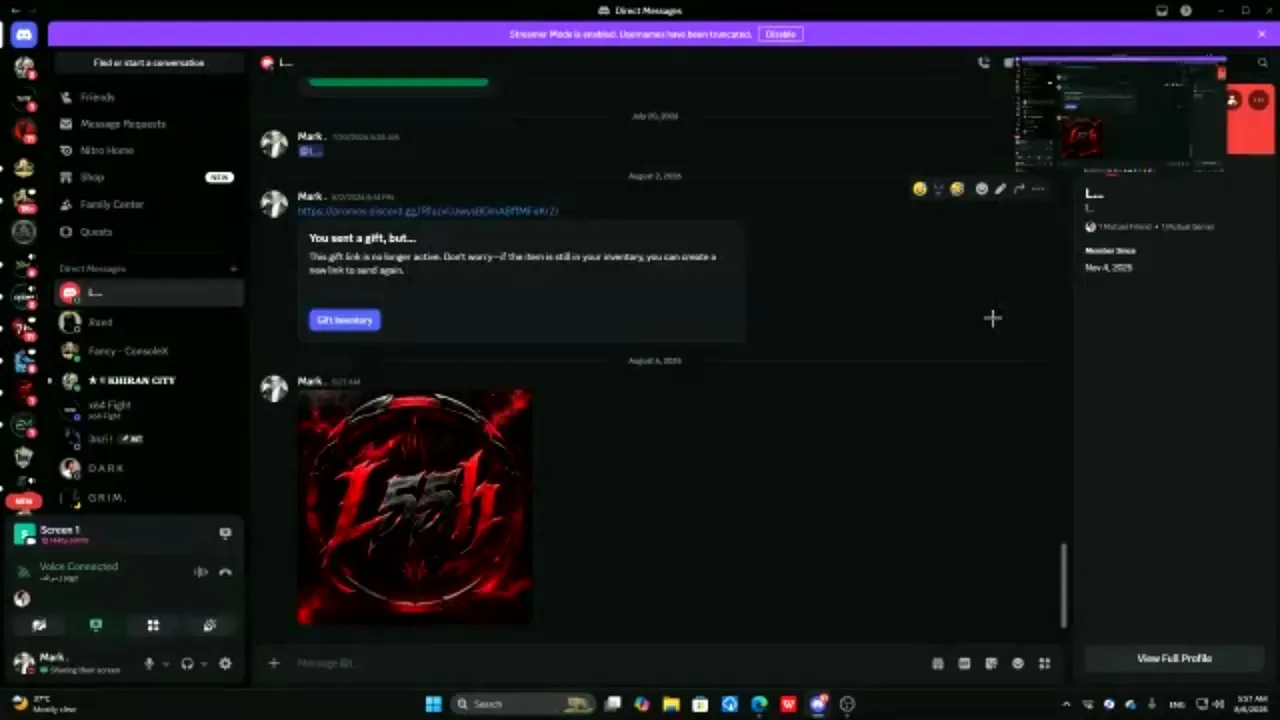The image size is (1280, 720).
Task: Open the Activities grid button in voice panel
Action: click(153, 625)
